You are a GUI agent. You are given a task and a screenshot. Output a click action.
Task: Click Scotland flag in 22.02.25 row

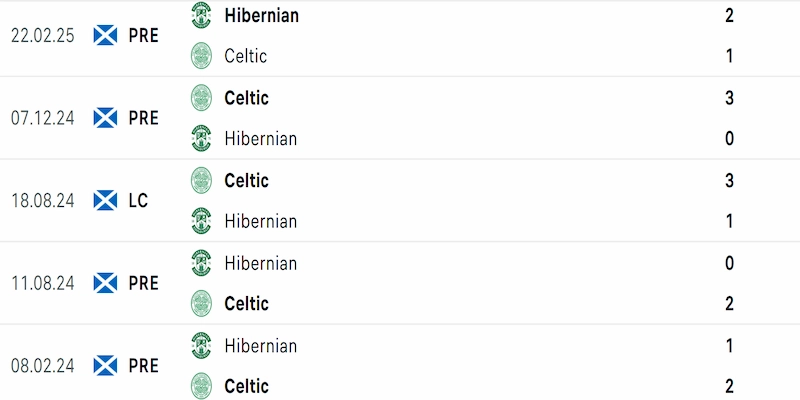pos(106,35)
